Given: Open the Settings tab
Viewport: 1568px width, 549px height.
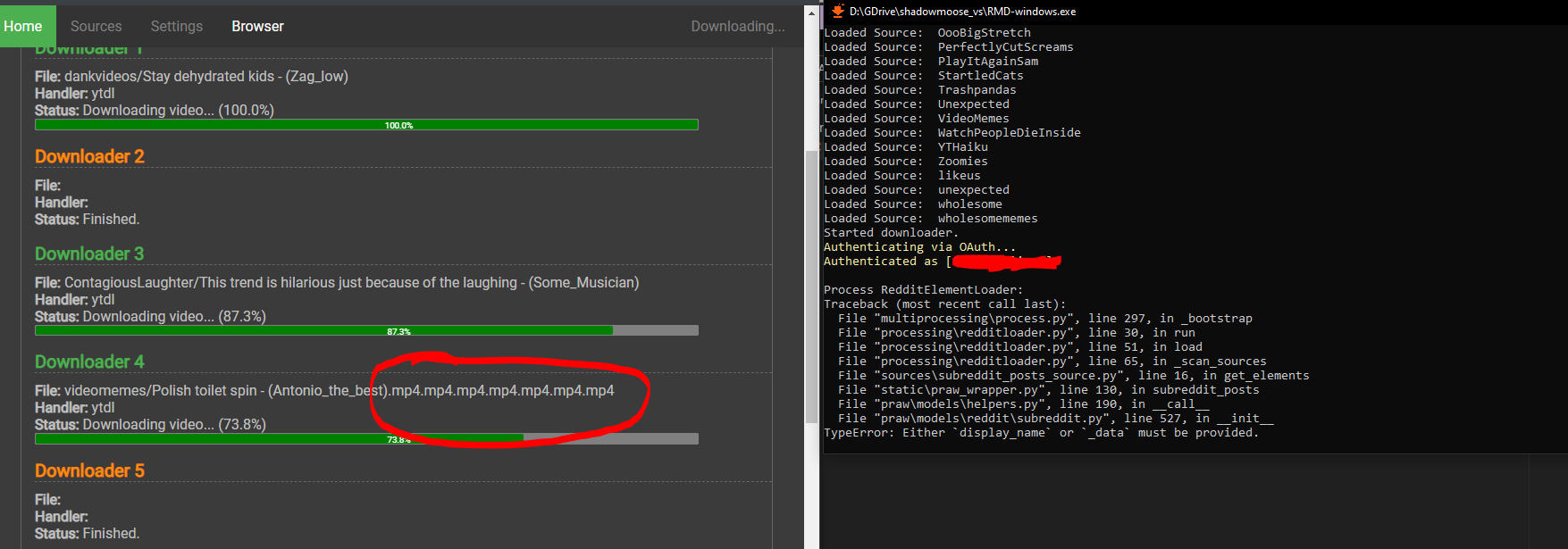Looking at the screenshot, I should click(x=176, y=26).
